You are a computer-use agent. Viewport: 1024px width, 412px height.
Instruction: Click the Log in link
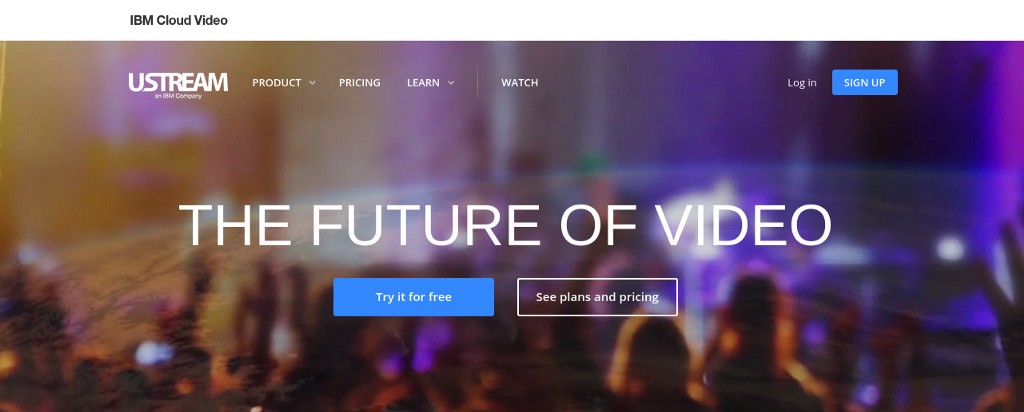[802, 83]
